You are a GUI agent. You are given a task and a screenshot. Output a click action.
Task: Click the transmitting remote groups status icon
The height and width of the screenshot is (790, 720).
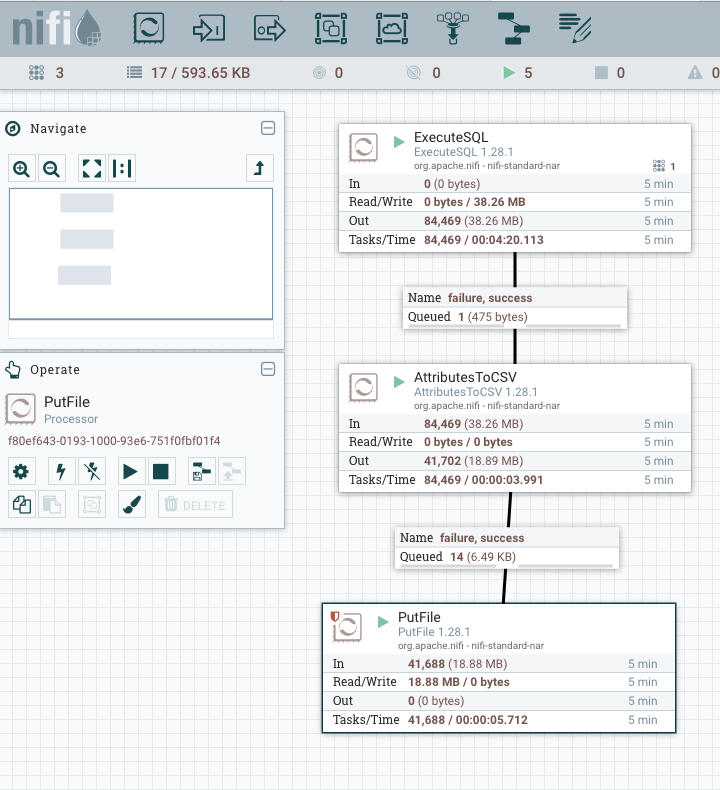click(x=319, y=73)
